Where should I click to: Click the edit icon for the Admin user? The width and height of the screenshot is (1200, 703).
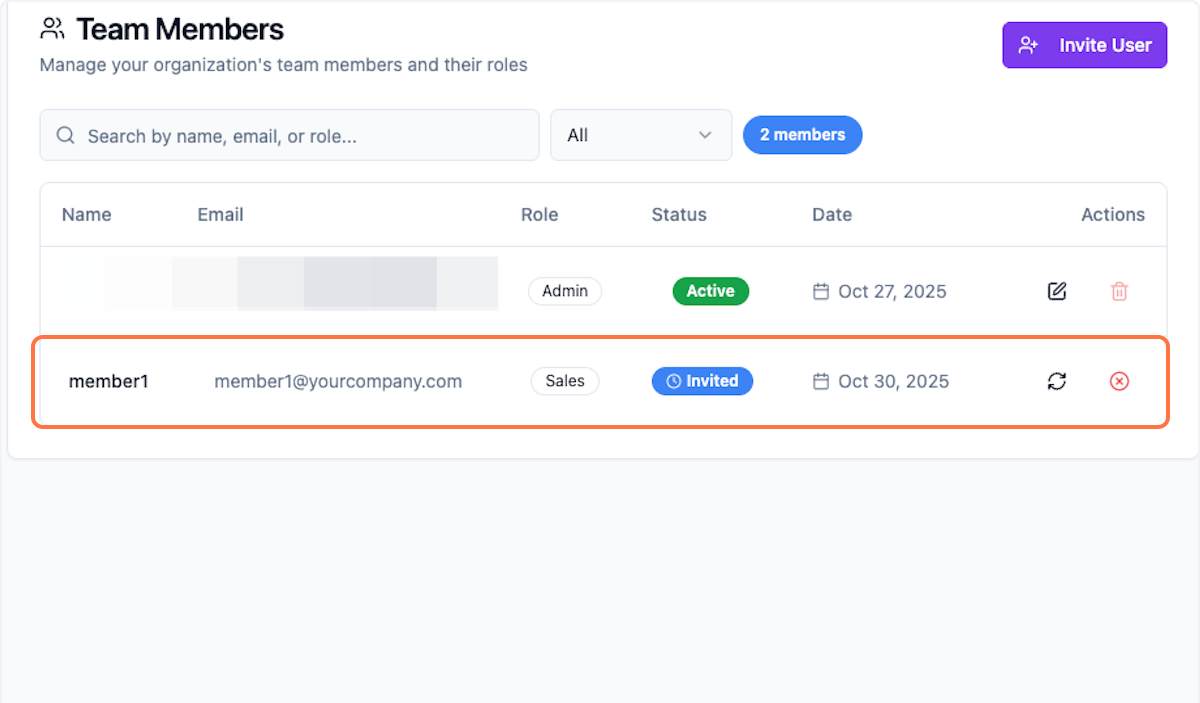(1057, 292)
